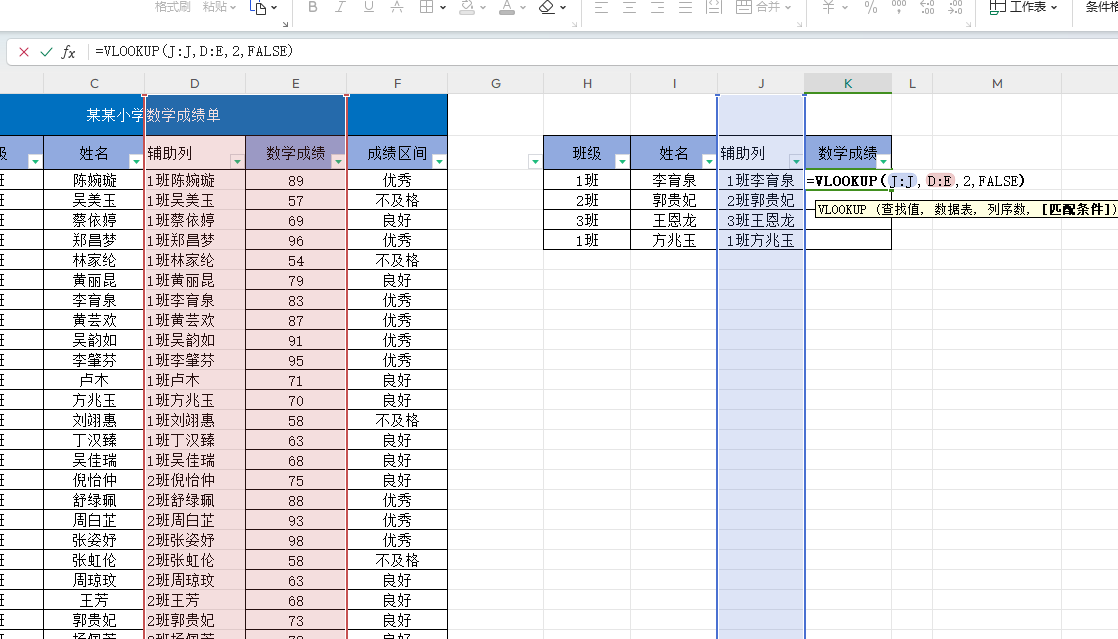
Task: Open filter dropdown for left table 姓名
Action: tap(135, 162)
